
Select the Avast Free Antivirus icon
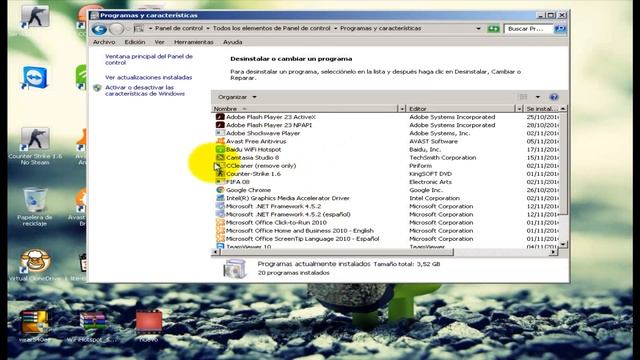click(x=220, y=141)
